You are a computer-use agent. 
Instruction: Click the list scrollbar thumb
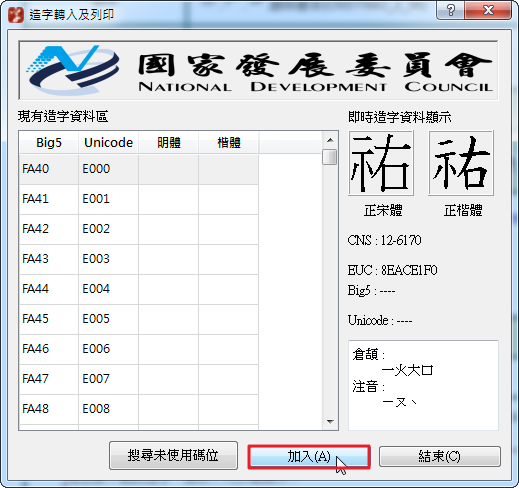[x=330, y=157]
